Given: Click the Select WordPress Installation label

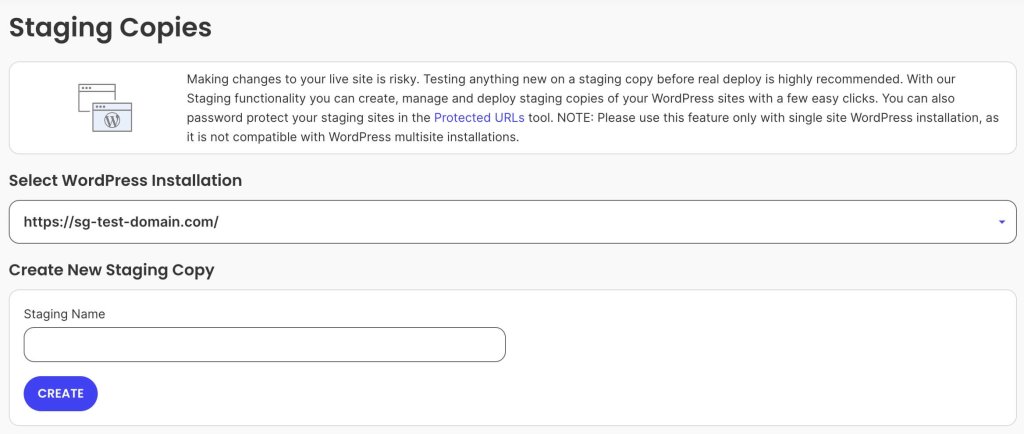Looking at the screenshot, I should pos(125,180).
